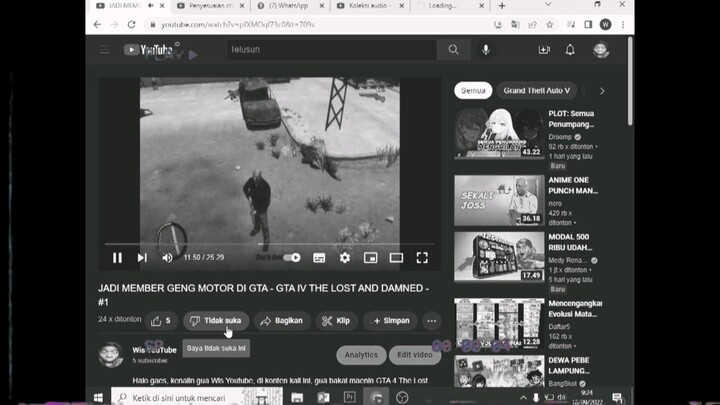Image resolution: width=720 pixels, height=405 pixels.
Task: Bookmark this page with star icon
Action: [550, 25]
